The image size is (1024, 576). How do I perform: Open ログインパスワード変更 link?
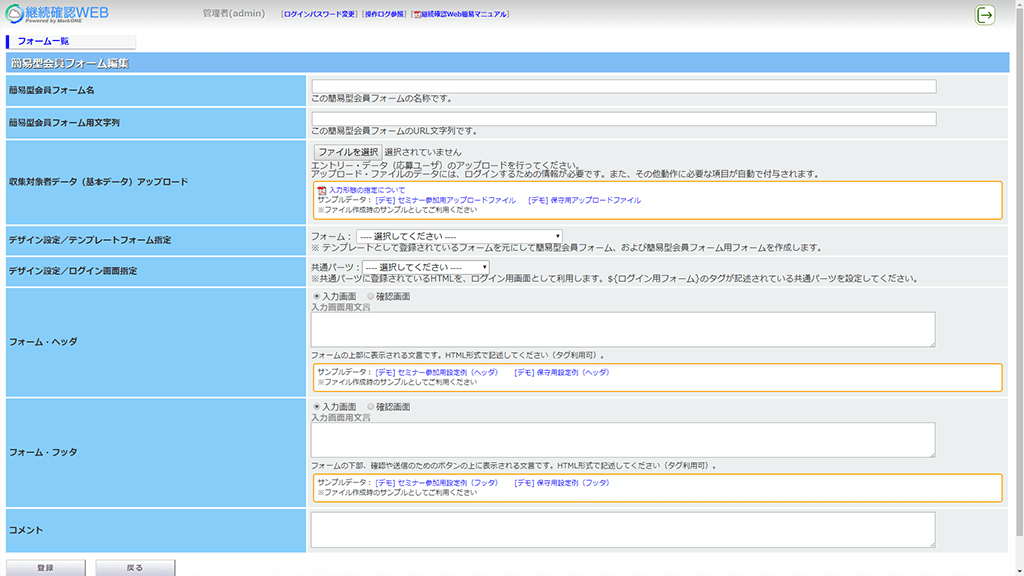[320, 14]
